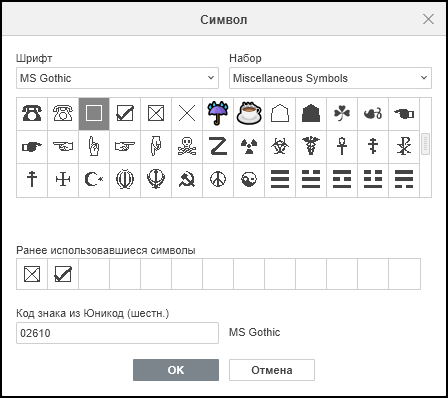Select trigram with two broken upper lines
The height and width of the screenshot is (398, 448).
point(373,180)
